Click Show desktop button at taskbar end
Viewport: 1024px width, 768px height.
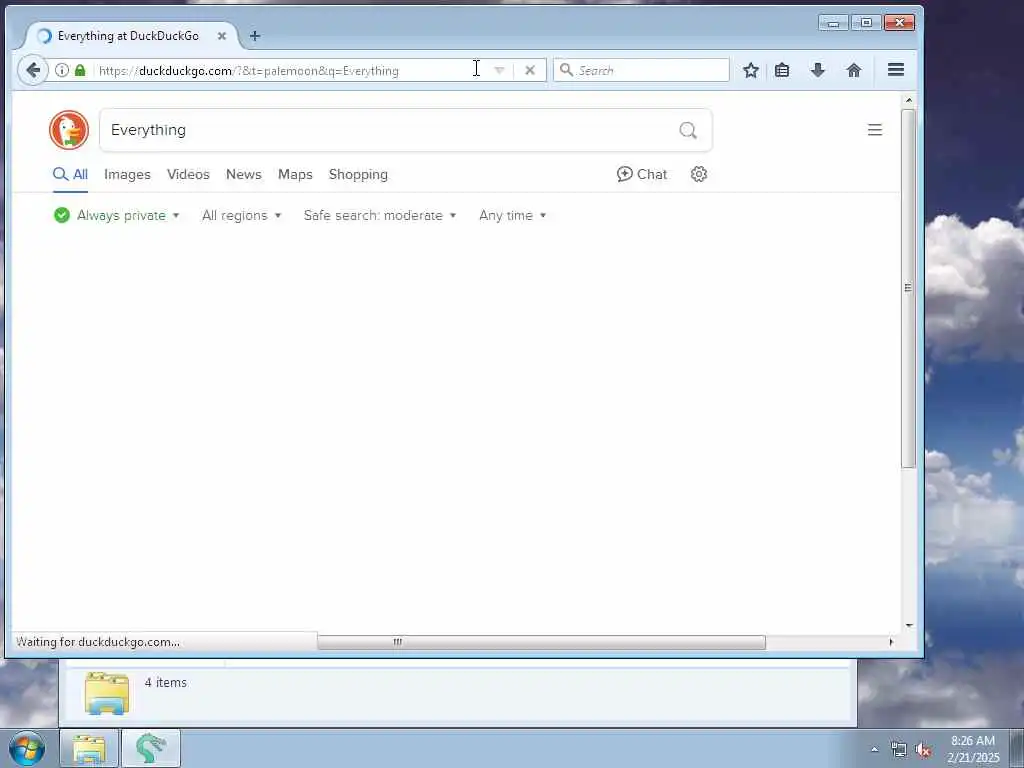click(x=1016, y=748)
